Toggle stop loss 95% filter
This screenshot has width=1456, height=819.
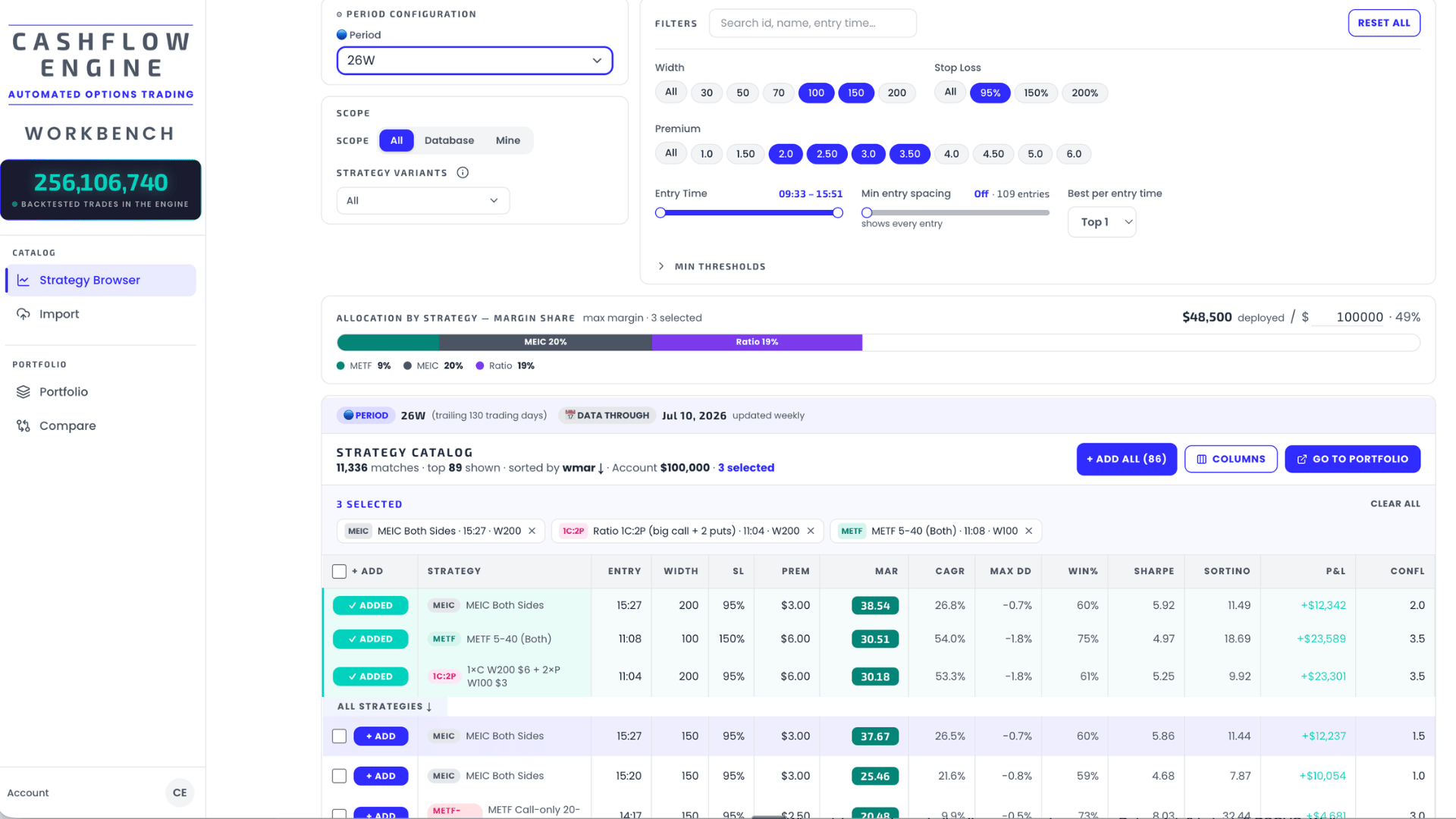pos(990,93)
